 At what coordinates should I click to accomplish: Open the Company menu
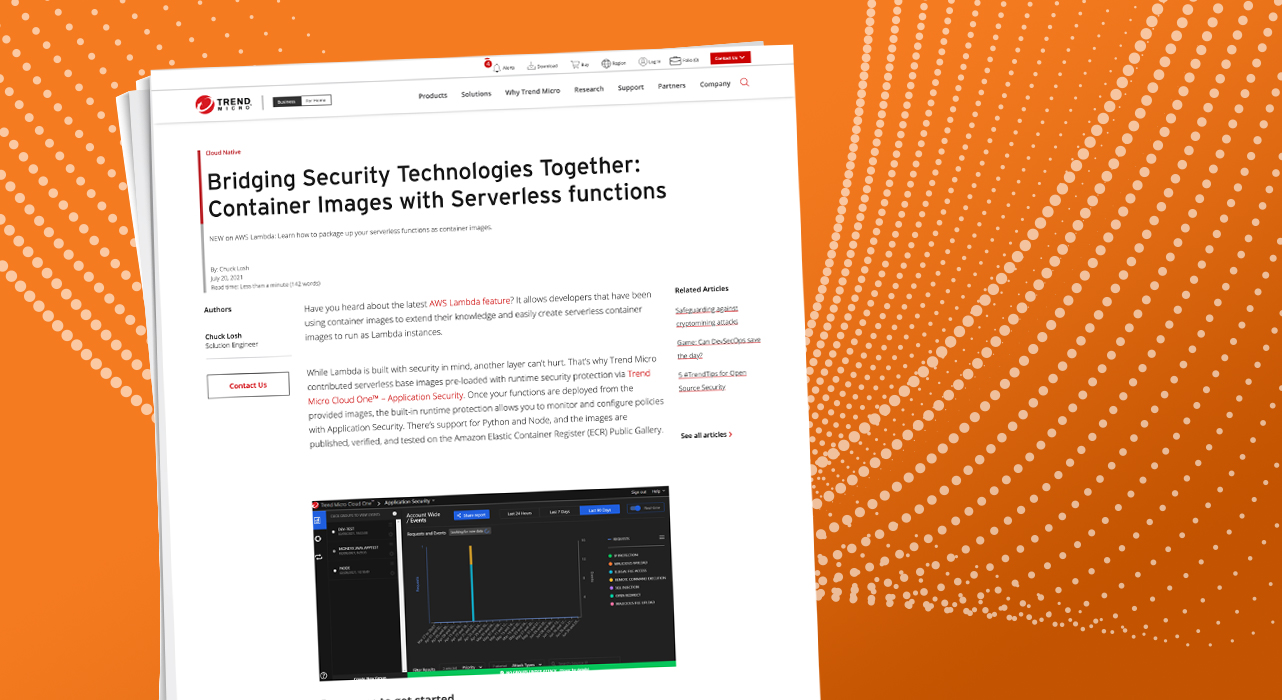[x=715, y=84]
